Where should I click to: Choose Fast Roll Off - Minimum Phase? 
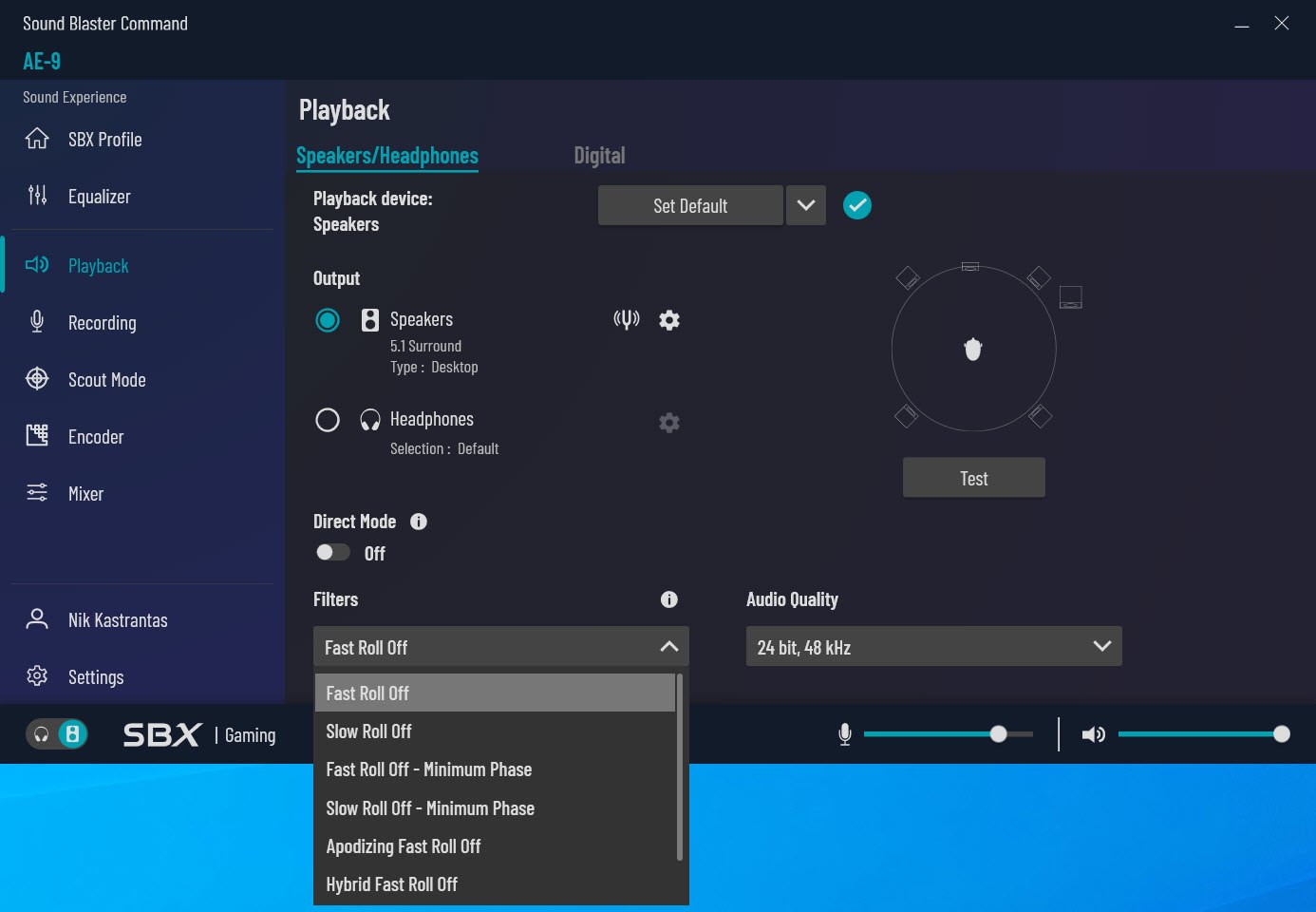495,769
